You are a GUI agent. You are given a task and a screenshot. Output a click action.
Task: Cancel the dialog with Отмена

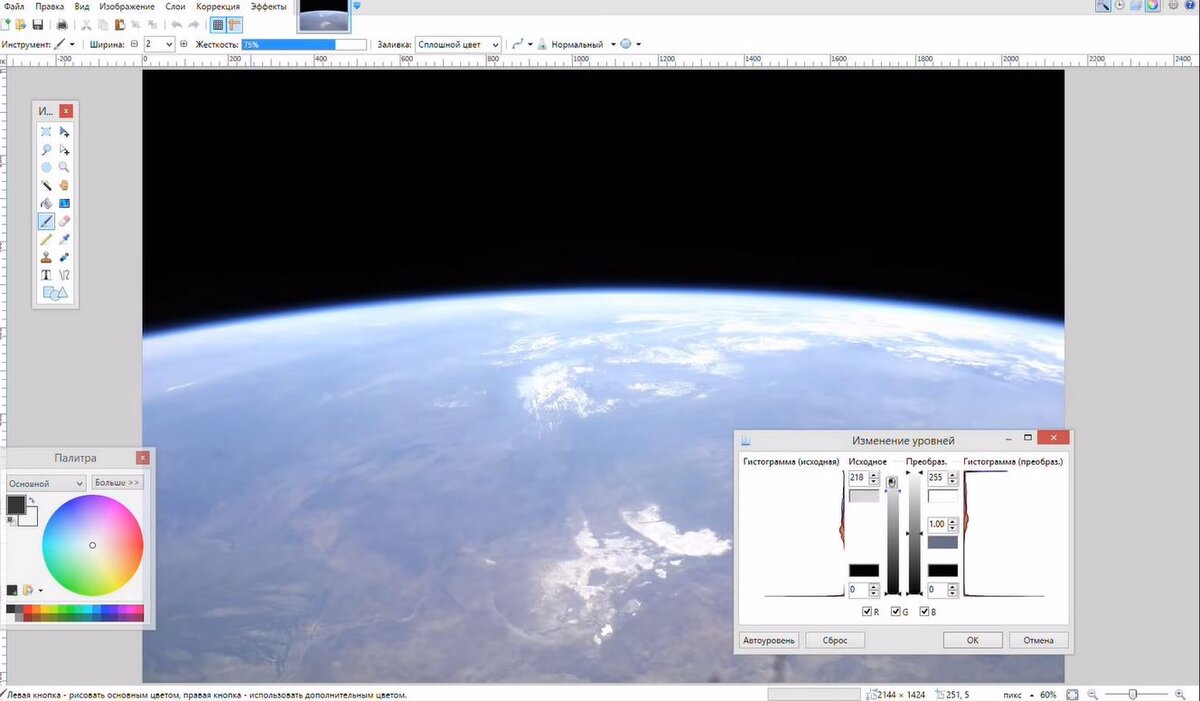[x=1038, y=640]
